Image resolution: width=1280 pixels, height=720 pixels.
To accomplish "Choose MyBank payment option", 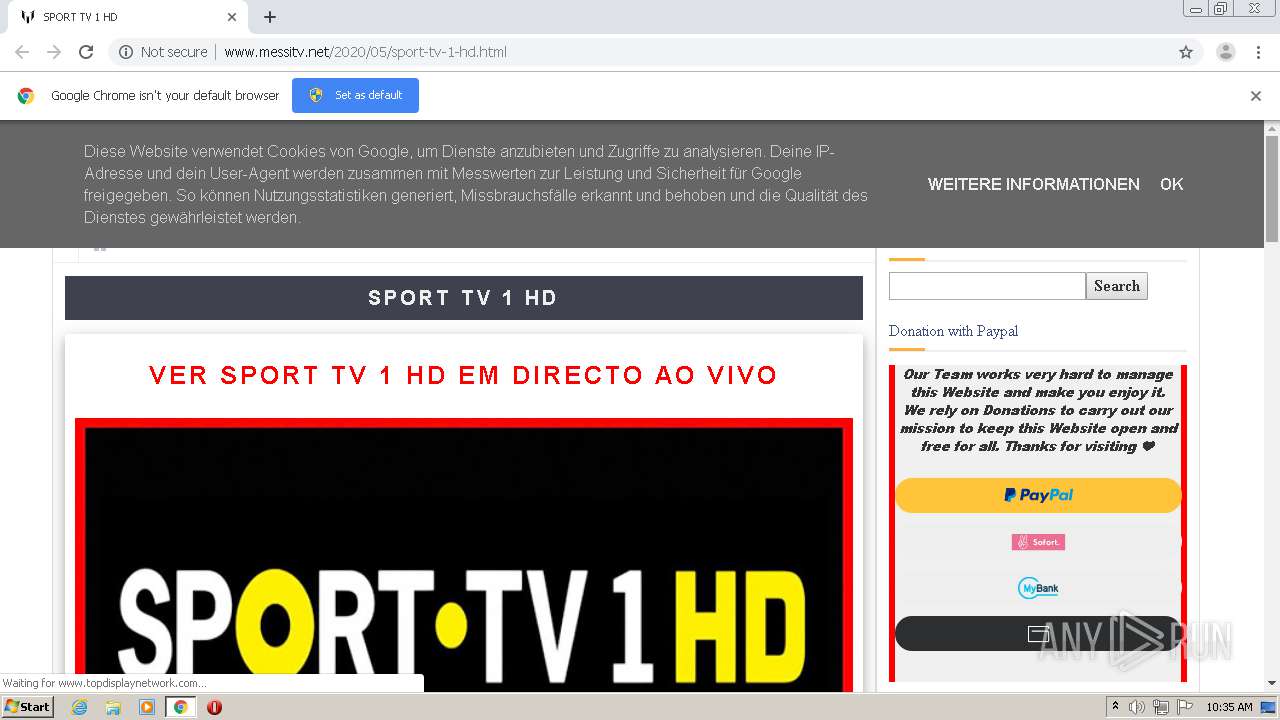I will (1038, 588).
